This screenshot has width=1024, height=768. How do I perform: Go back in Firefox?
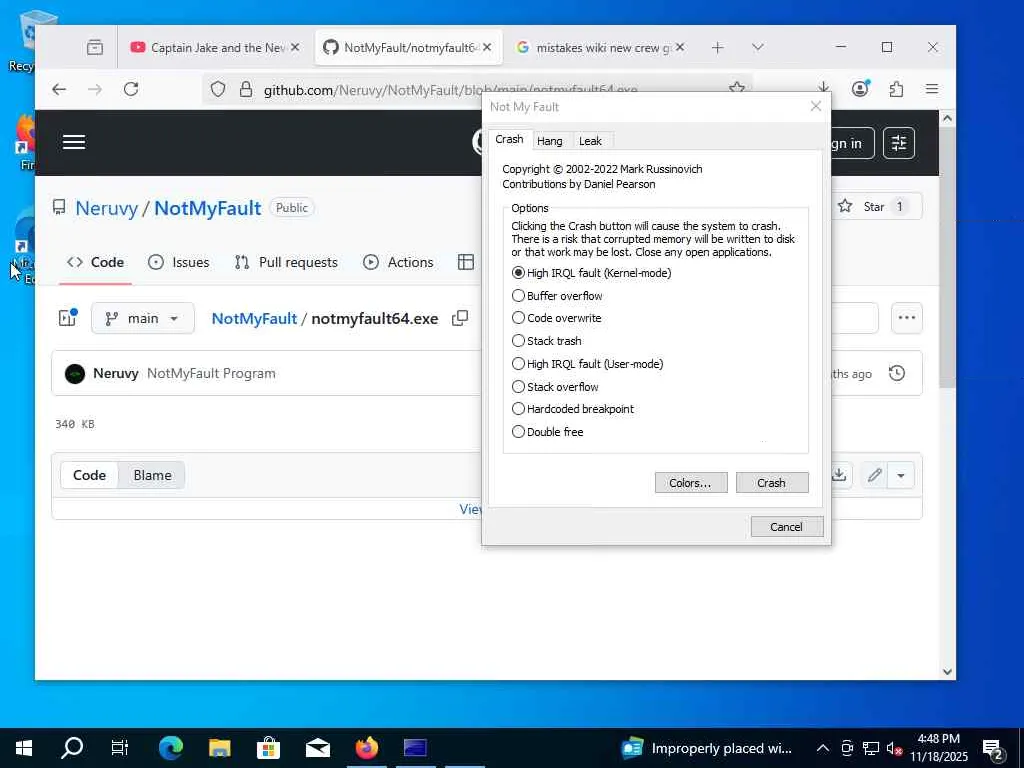click(x=59, y=89)
